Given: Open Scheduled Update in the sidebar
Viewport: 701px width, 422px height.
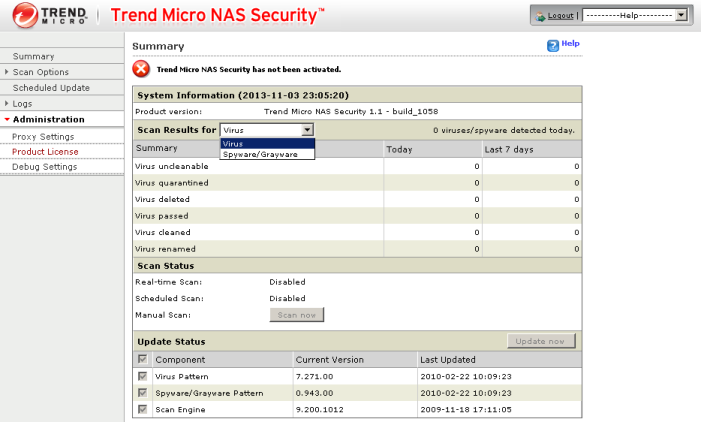Looking at the screenshot, I should pyautogui.click(x=51, y=88).
